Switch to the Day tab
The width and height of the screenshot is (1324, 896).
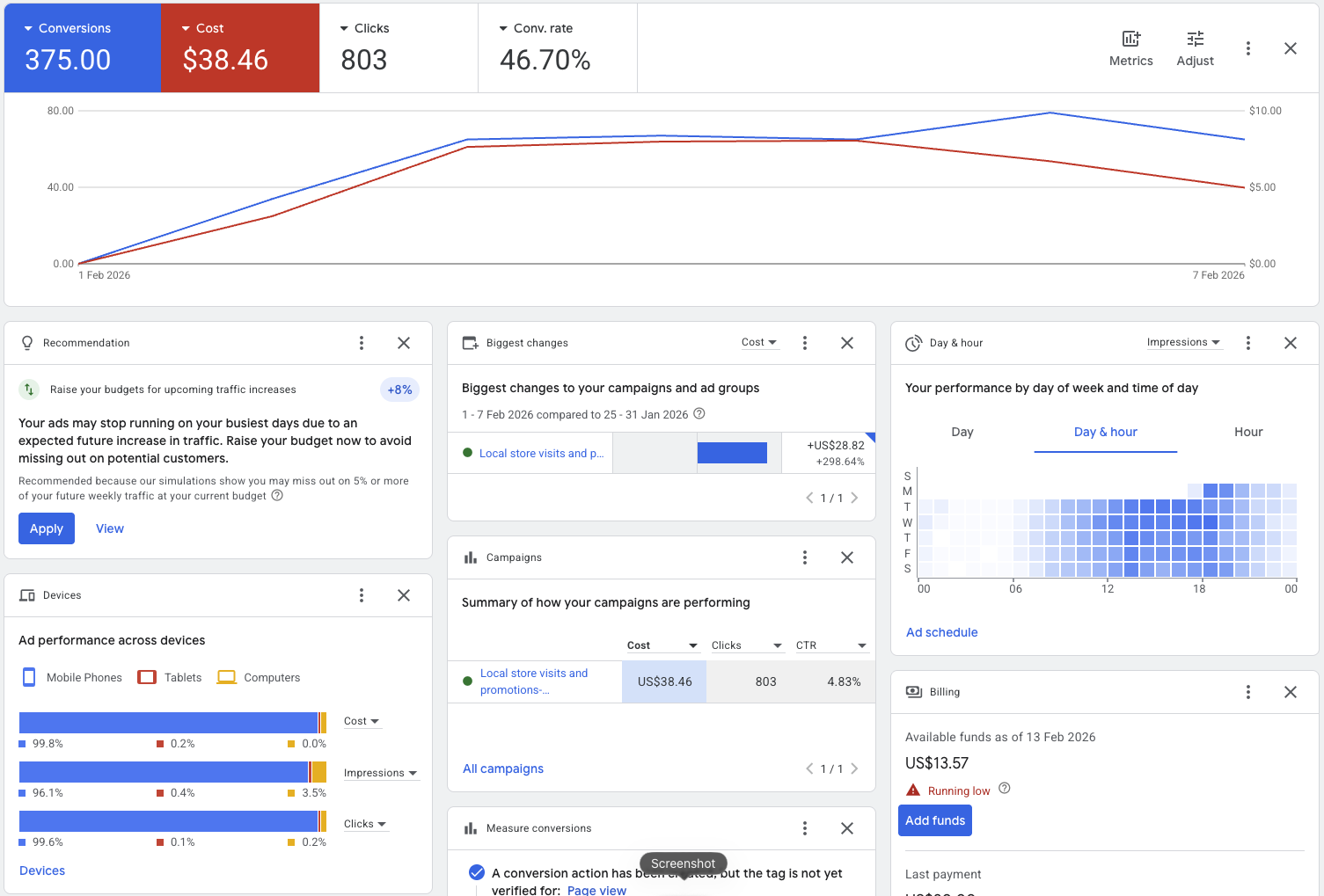pyautogui.click(x=962, y=432)
